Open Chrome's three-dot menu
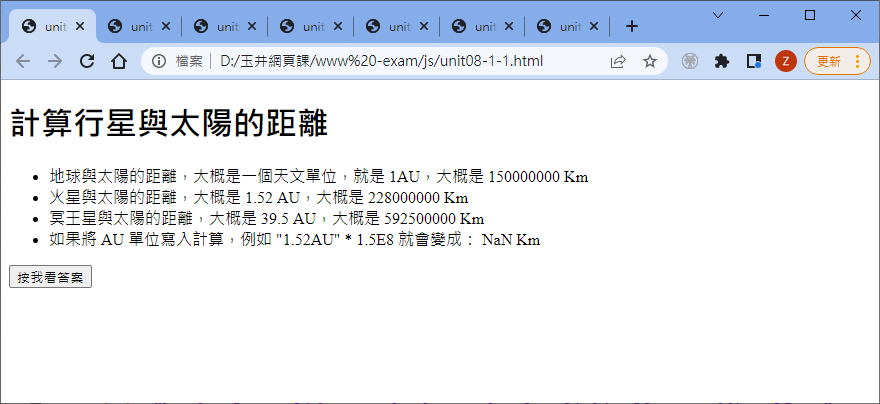 (857, 61)
